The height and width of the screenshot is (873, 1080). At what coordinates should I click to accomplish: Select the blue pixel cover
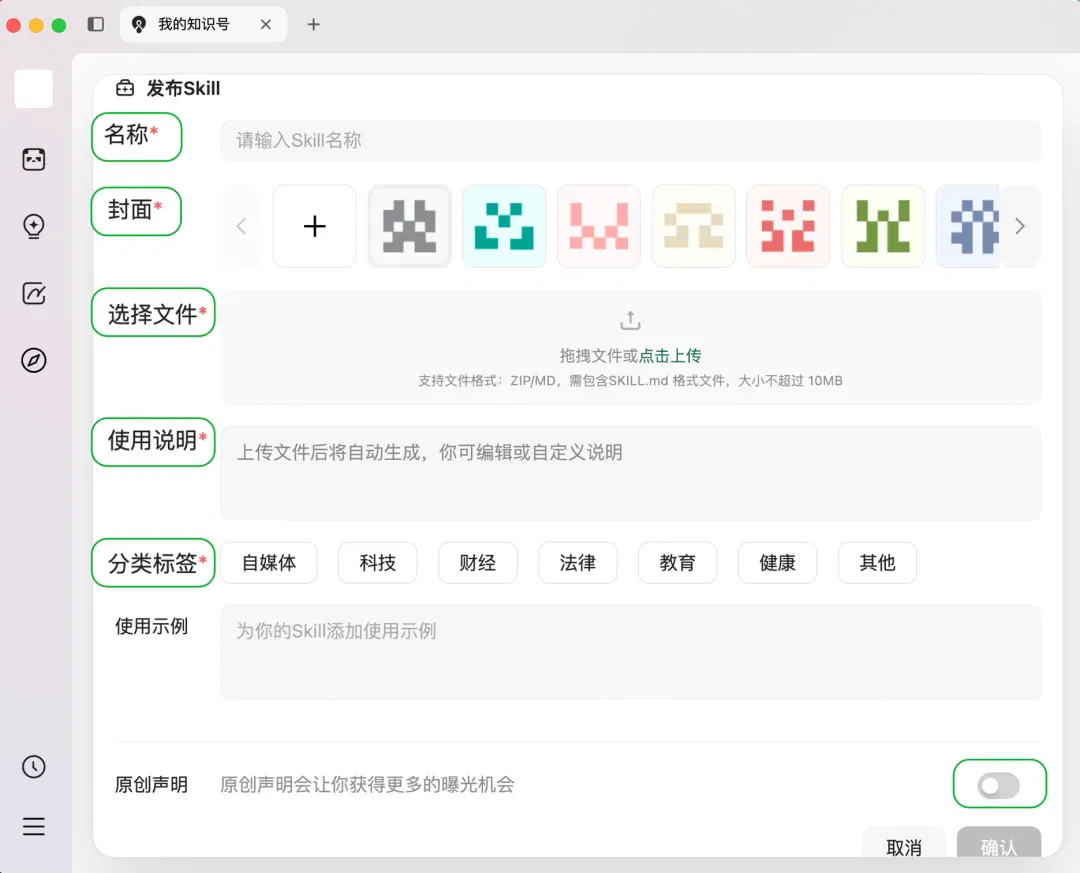[x=968, y=226]
